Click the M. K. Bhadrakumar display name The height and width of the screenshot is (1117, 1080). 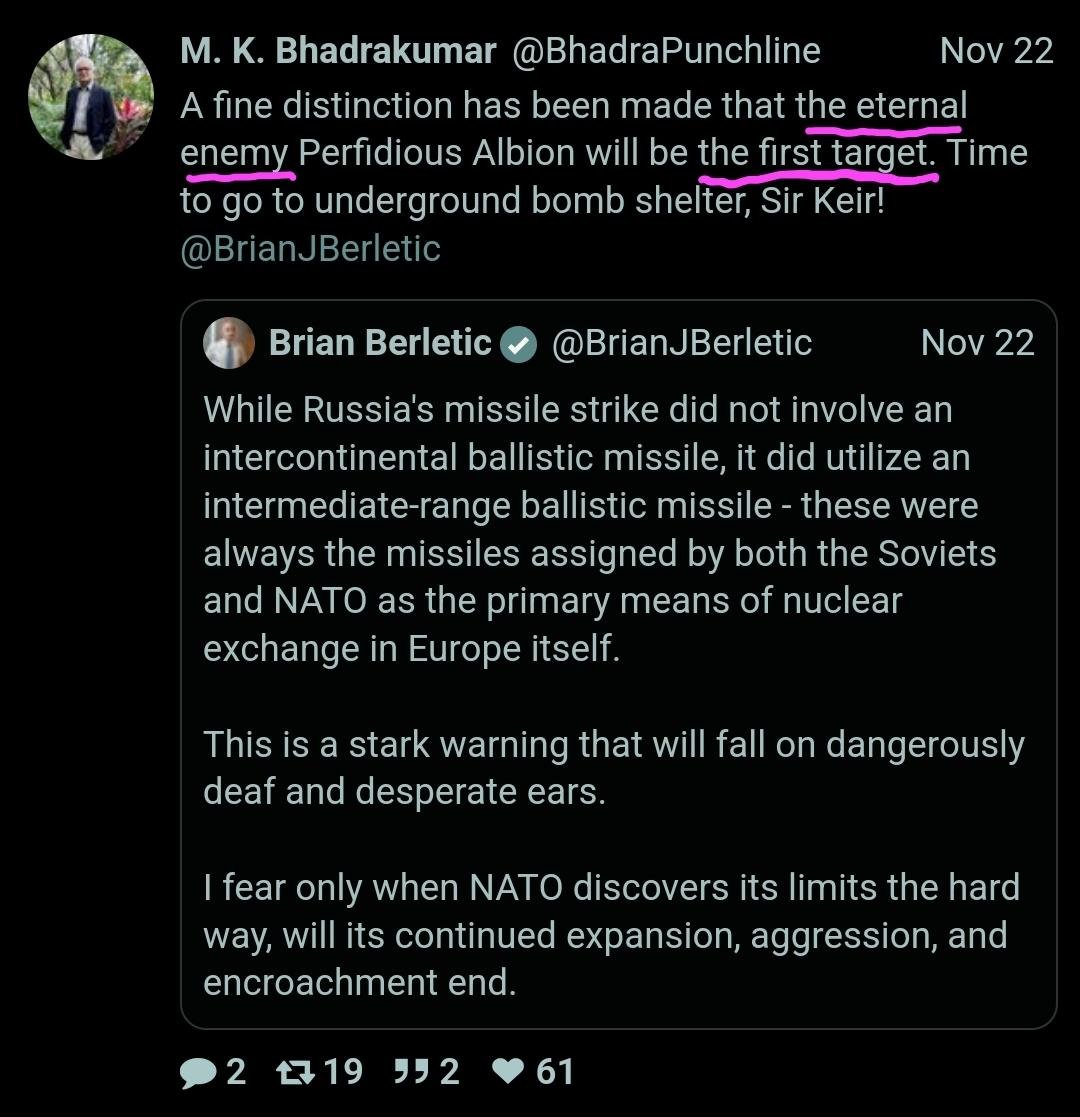[x=338, y=51]
